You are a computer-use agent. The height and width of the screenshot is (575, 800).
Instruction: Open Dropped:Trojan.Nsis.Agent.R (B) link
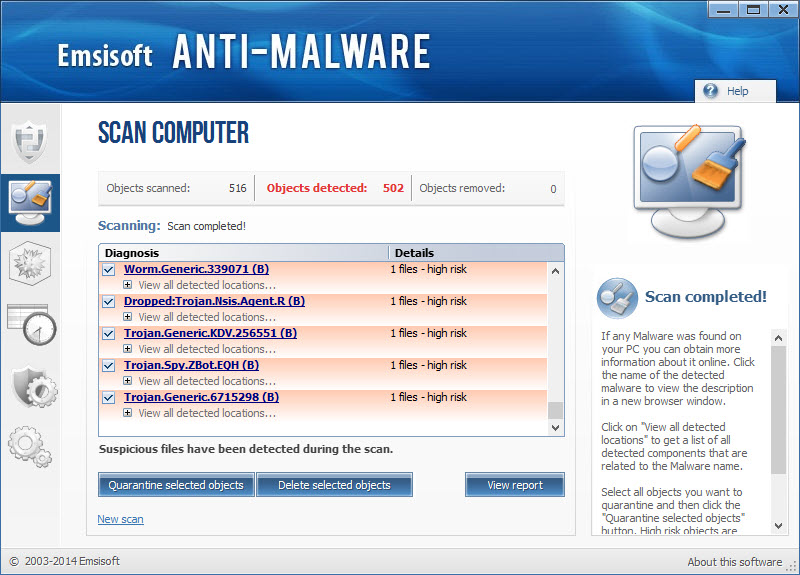point(214,301)
